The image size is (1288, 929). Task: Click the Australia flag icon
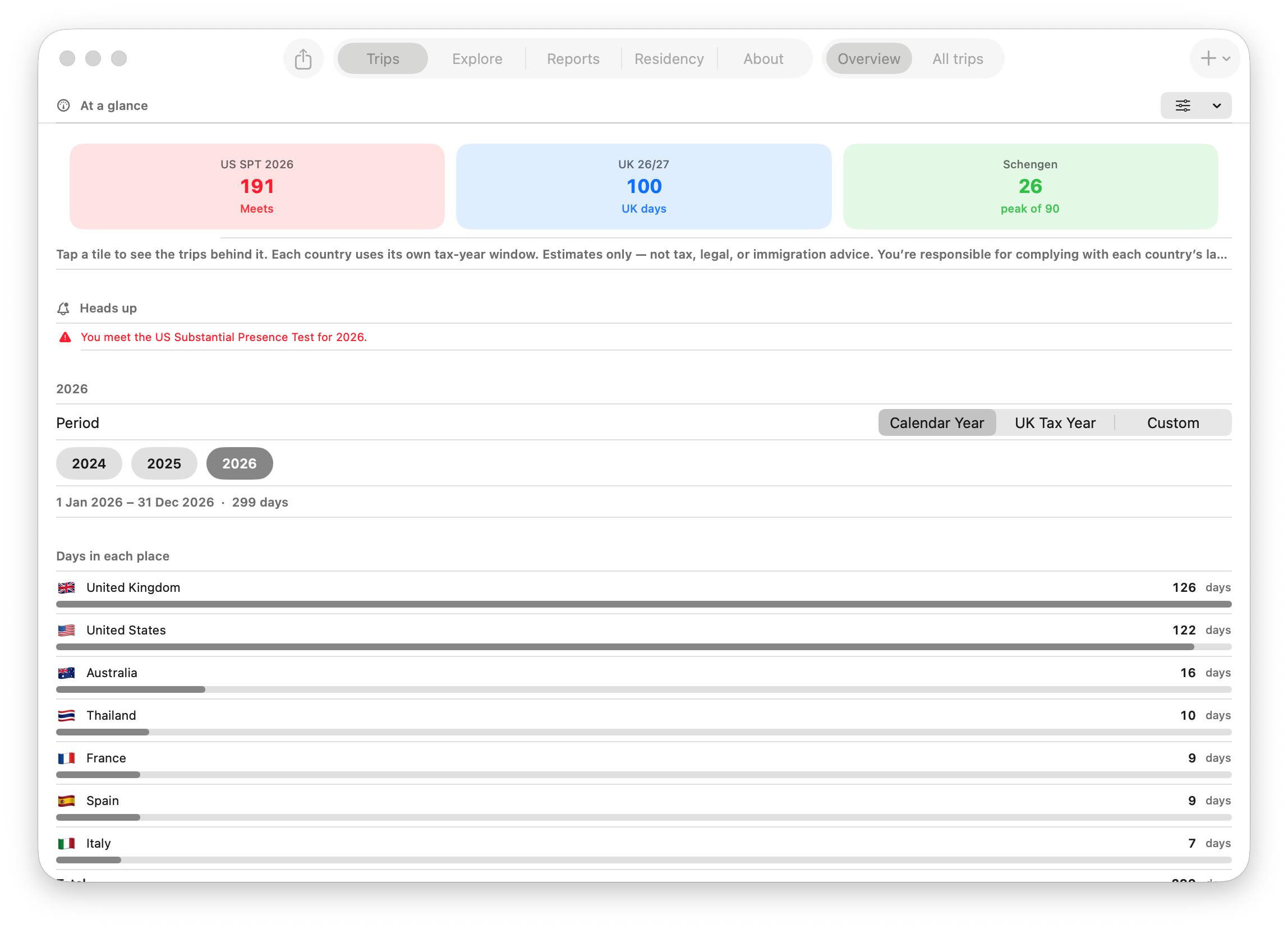(x=66, y=673)
